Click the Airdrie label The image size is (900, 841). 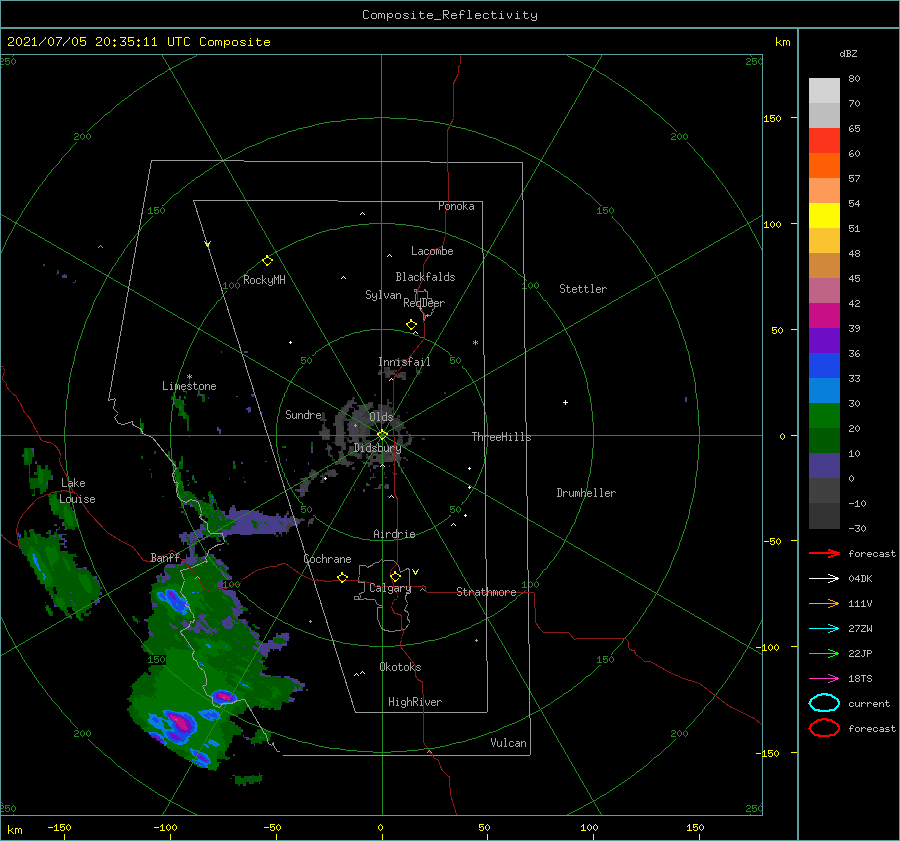[394, 534]
